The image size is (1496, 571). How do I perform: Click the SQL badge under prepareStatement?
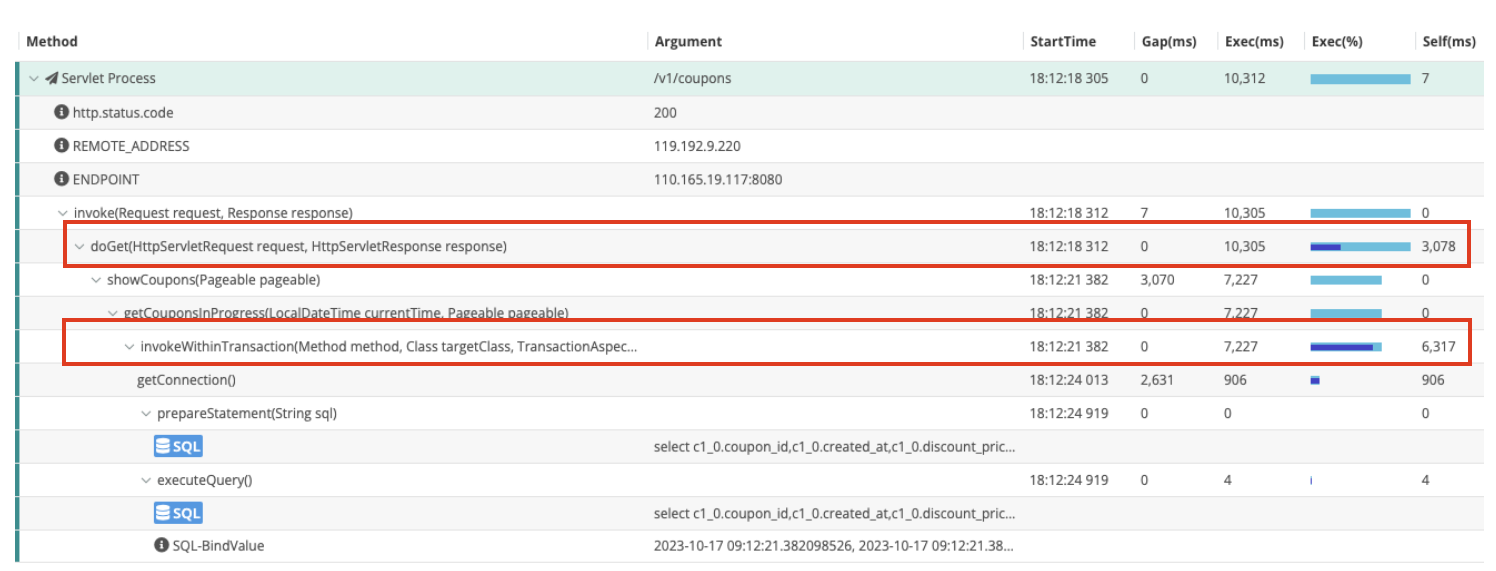[178, 447]
